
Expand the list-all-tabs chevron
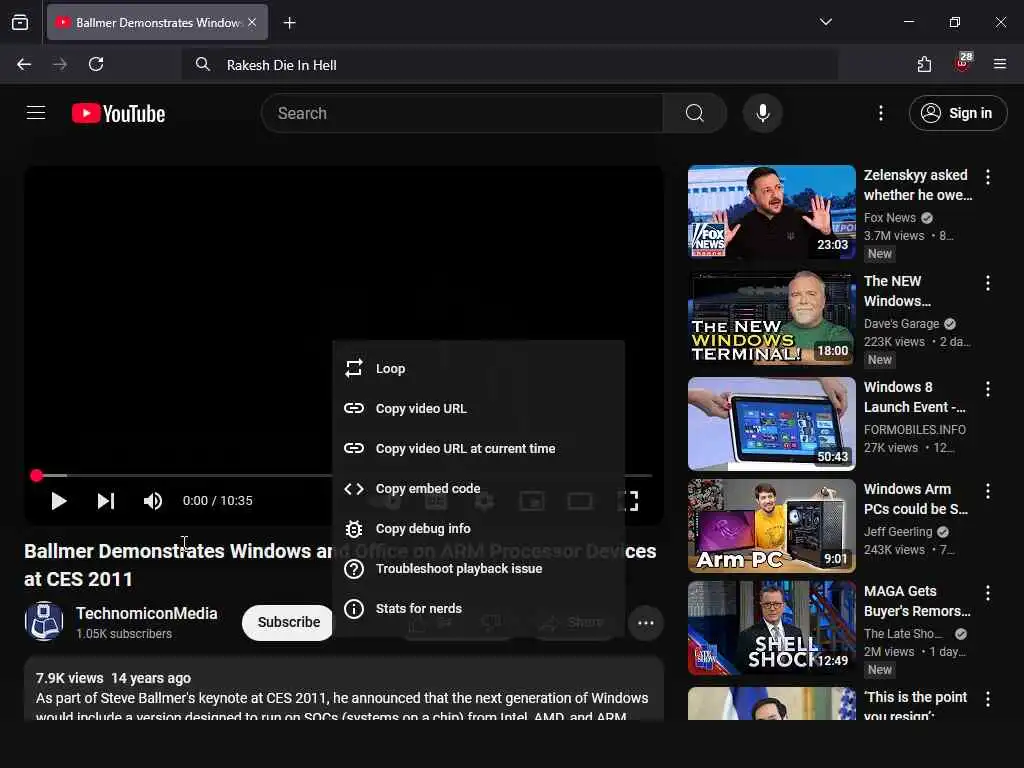tap(825, 22)
